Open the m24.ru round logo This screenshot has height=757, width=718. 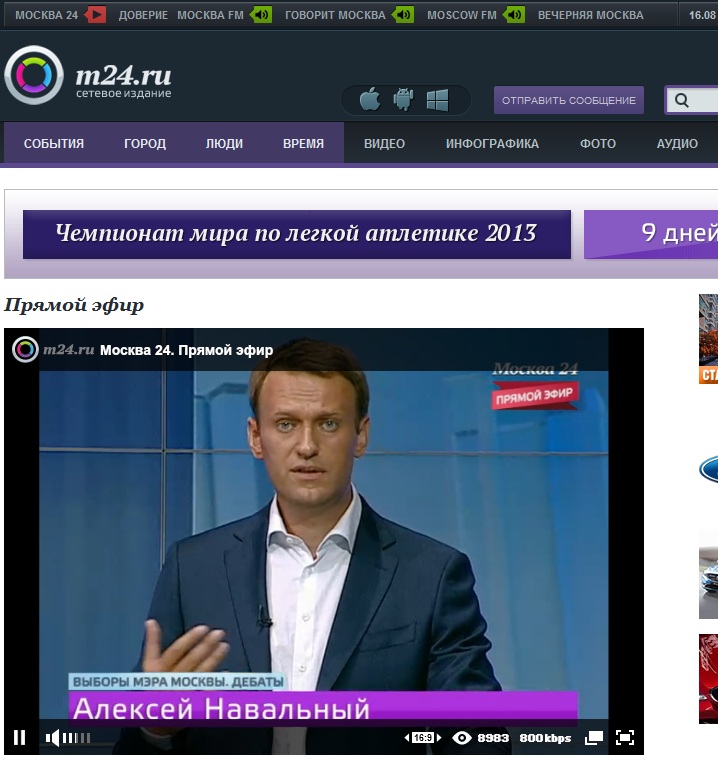33,75
